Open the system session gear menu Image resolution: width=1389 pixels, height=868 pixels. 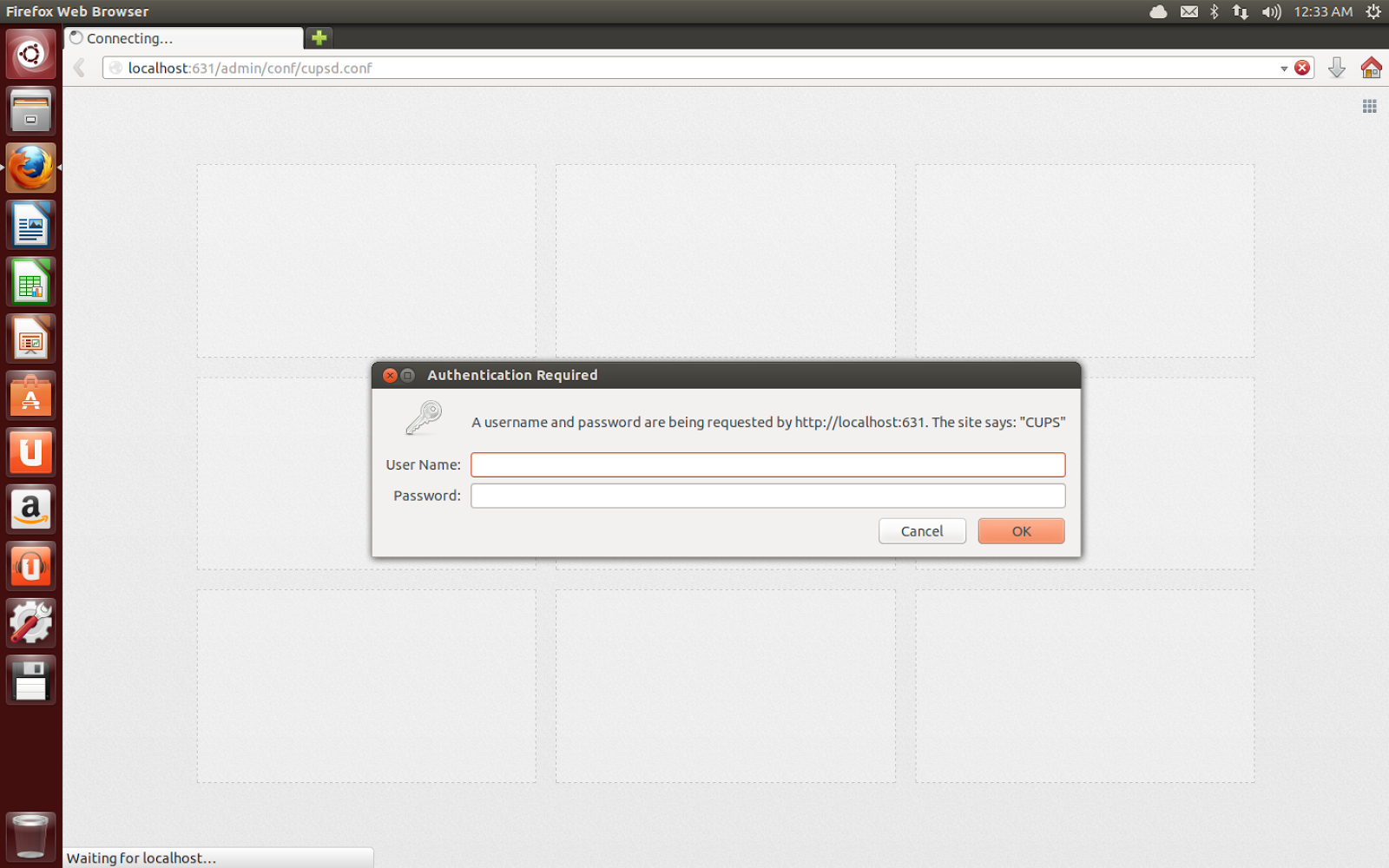point(1373,11)
